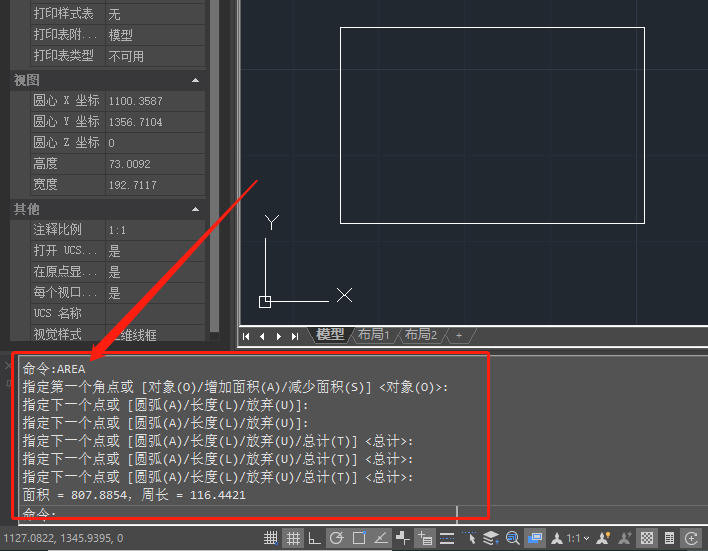
Task: Jump to last layout tab arrow
Action: (x=295, y=336)
